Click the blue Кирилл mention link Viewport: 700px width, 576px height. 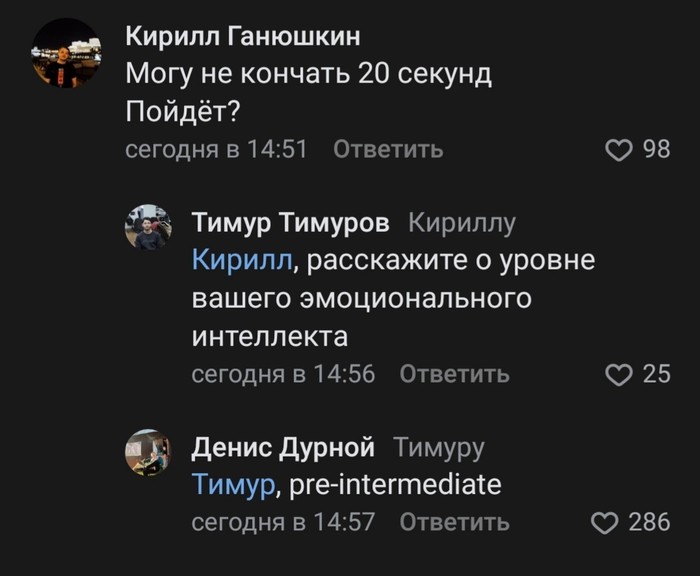click(242, 261)
